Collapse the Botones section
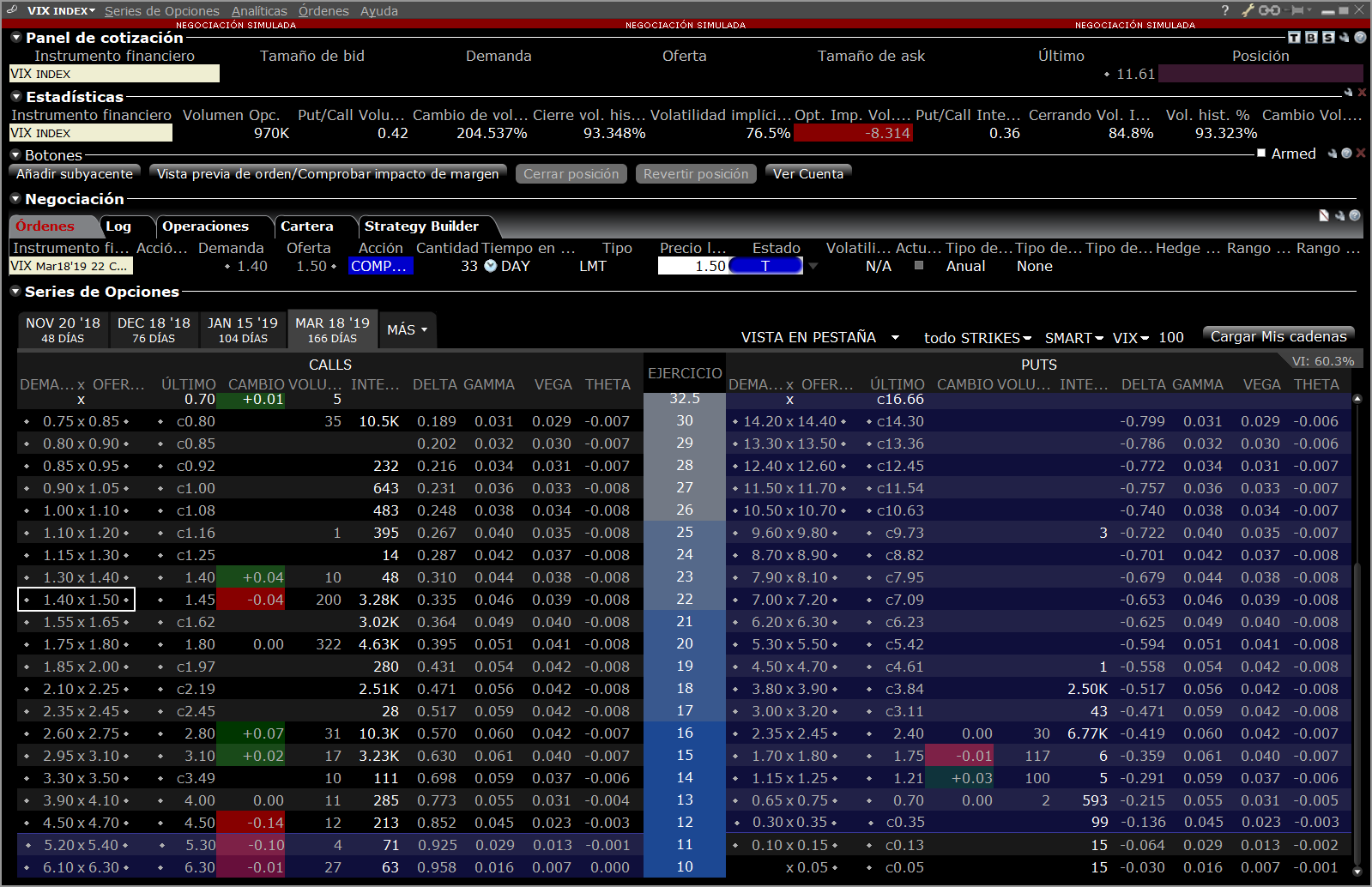 pos(15,155)
